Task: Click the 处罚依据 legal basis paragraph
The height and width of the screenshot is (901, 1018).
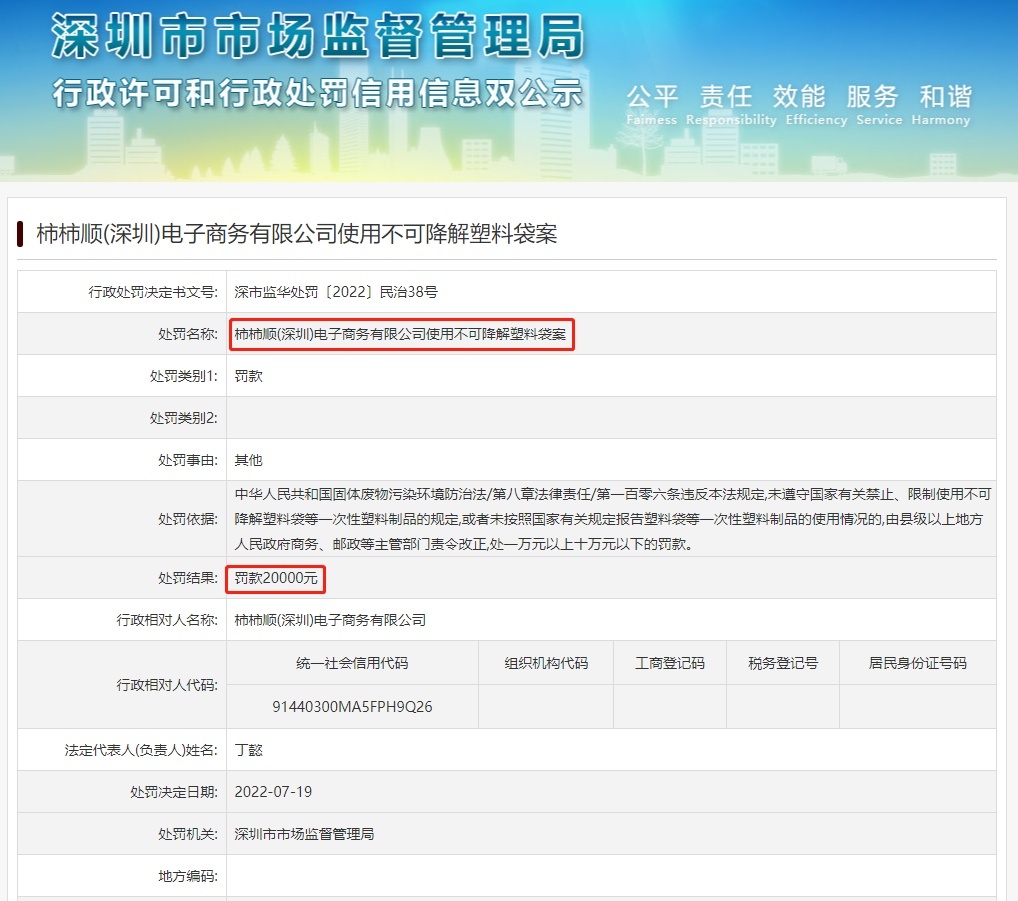Action: (612, 519)
